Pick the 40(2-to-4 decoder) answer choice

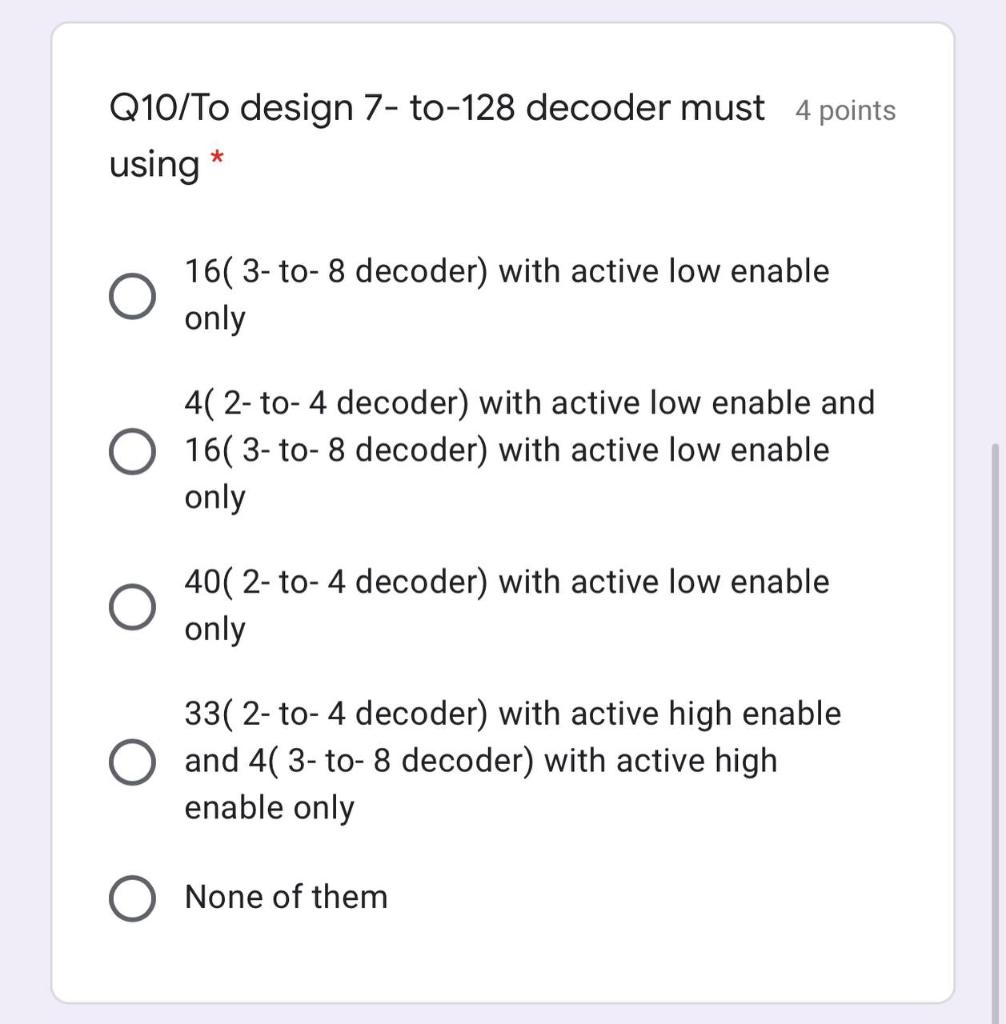pos(131,604)
